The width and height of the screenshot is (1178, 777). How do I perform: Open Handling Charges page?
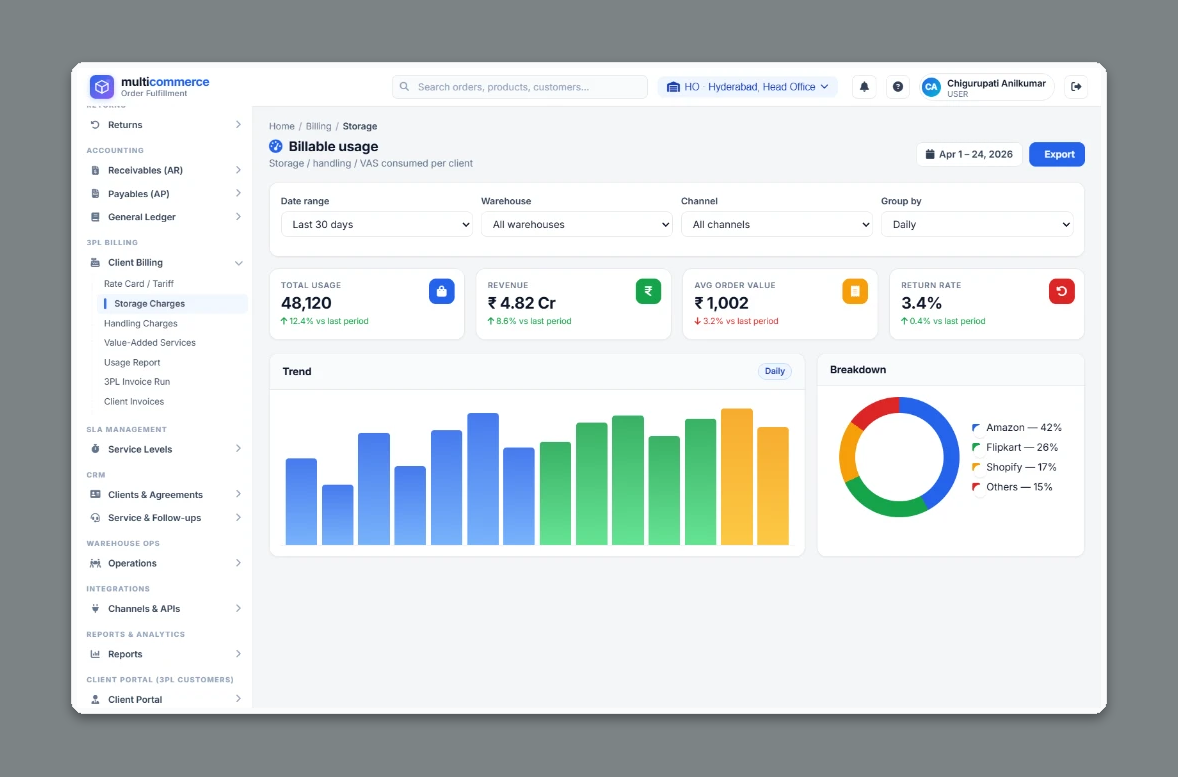point(140,323)
